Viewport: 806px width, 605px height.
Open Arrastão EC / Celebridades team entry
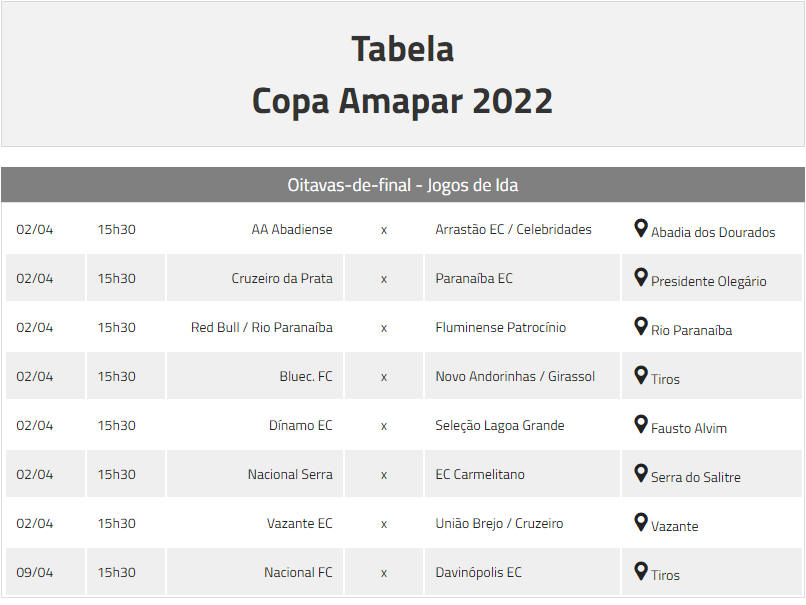click(x=513, y=229)
